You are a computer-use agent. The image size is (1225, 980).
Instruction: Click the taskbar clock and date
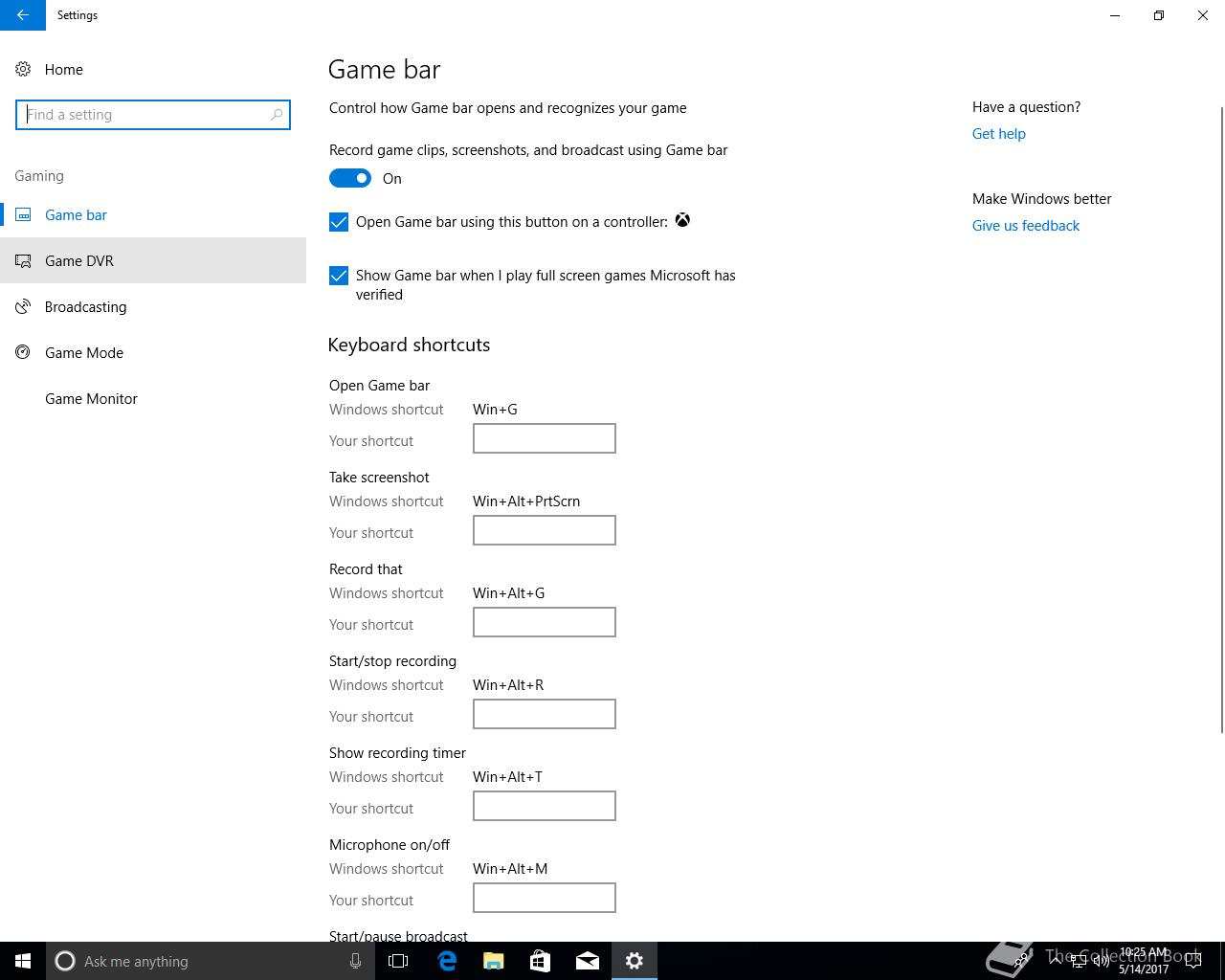coord(1145,961)
